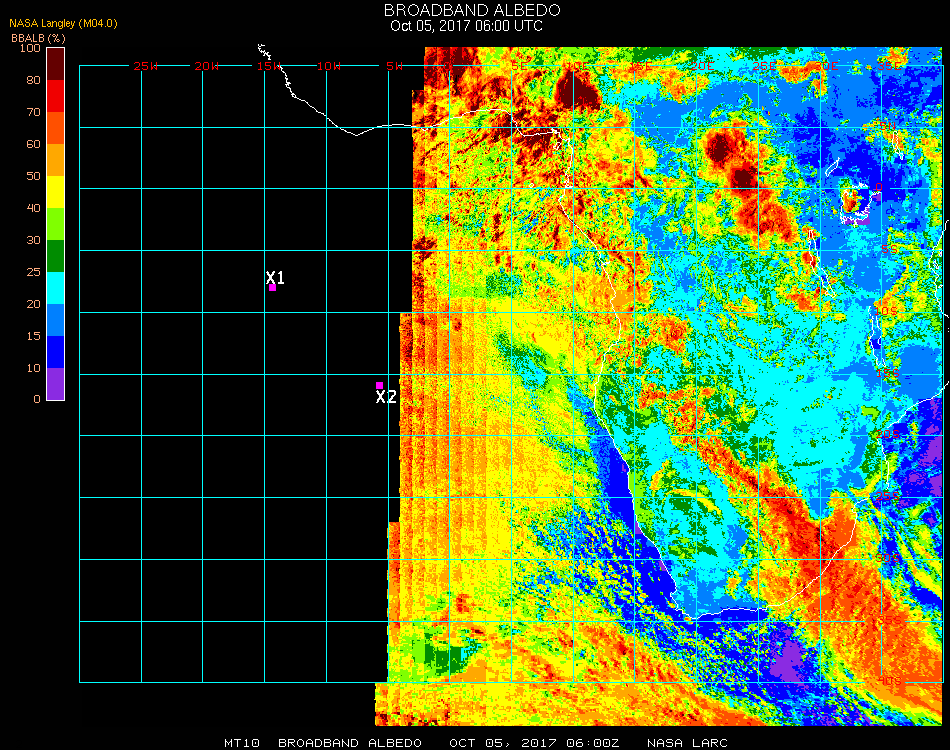Select the dark red 80–100% legend swatch
The image size is (950, 750).
[x=56, y=63]
